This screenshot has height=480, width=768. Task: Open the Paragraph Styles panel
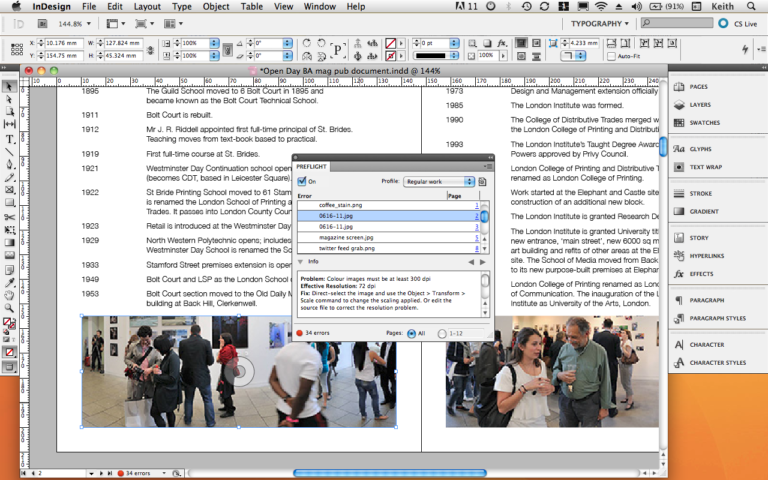click(715, 318)
